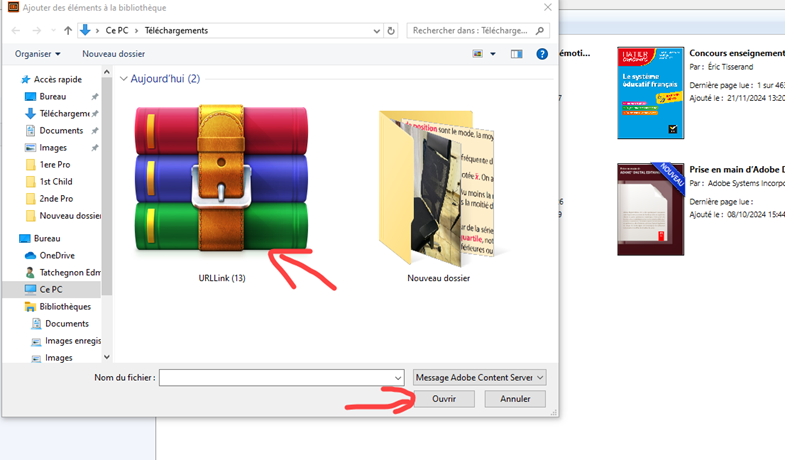Expand the file name history dropdown arrow
This screenshot has height=460, width=785.
[x=398, y=378]
